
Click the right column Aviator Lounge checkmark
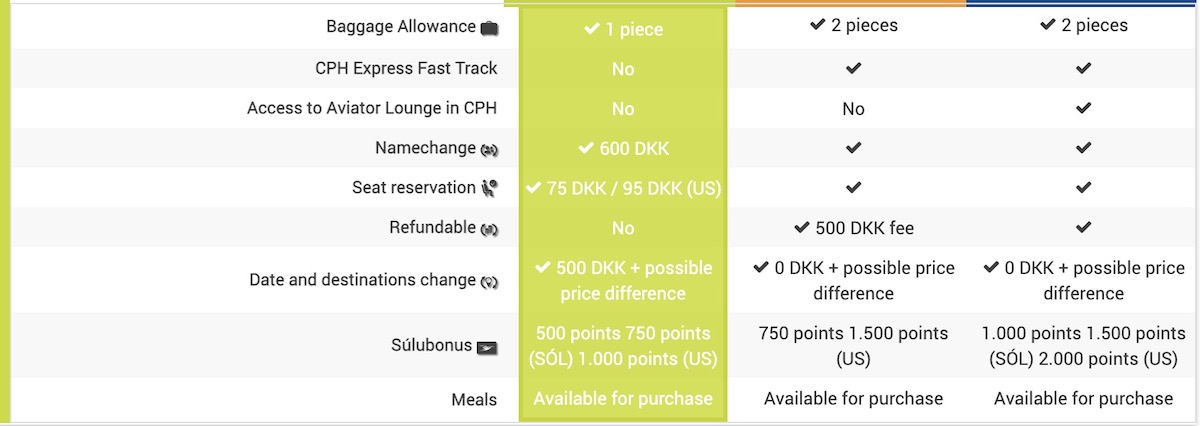[x=1083, y=108]
